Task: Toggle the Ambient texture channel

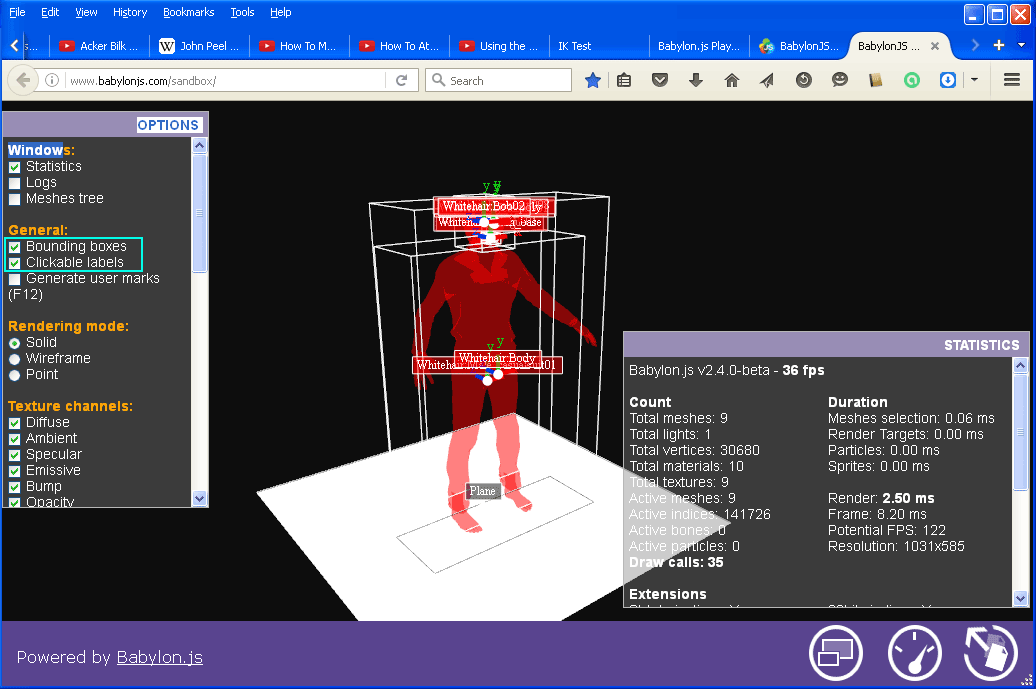Action: click(15, 439)
